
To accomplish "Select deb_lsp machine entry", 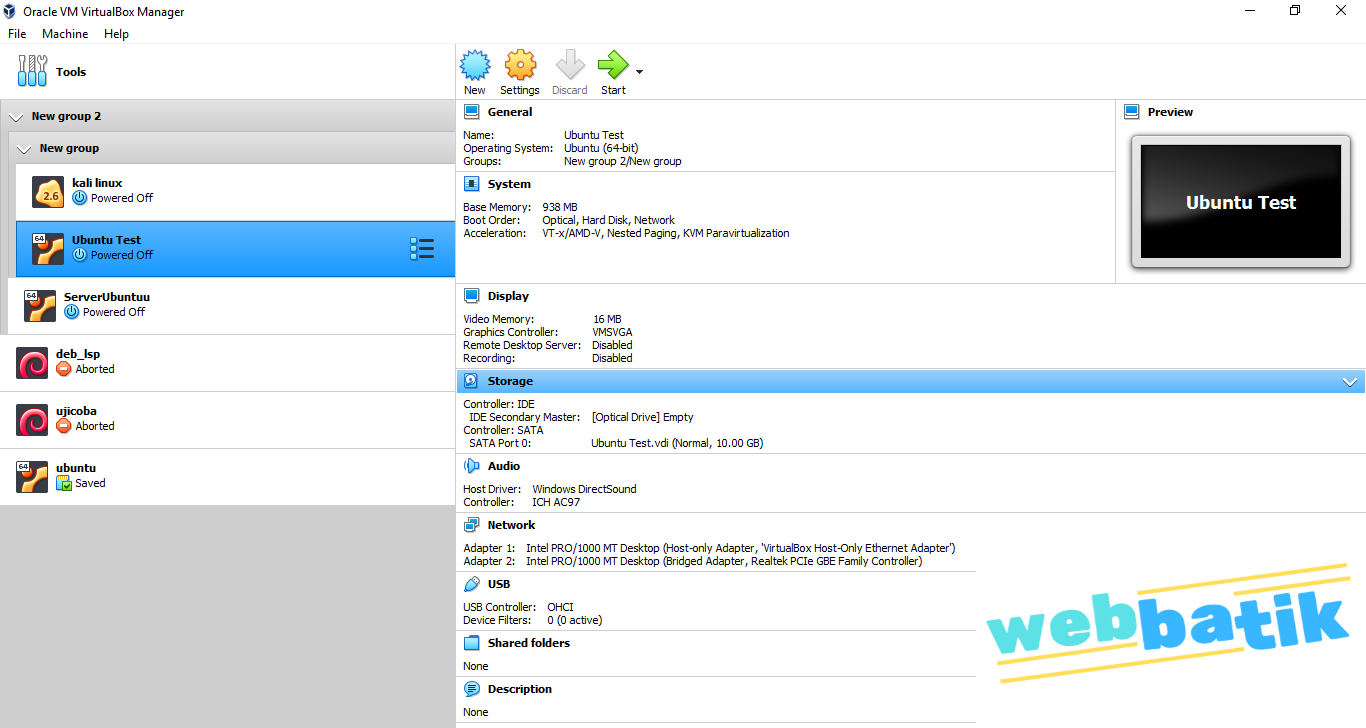I will [x=228, y=363].
